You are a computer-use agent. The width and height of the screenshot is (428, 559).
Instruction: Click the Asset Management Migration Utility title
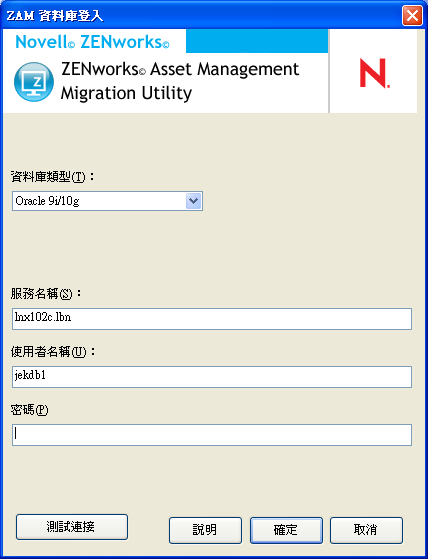[180, 81]
